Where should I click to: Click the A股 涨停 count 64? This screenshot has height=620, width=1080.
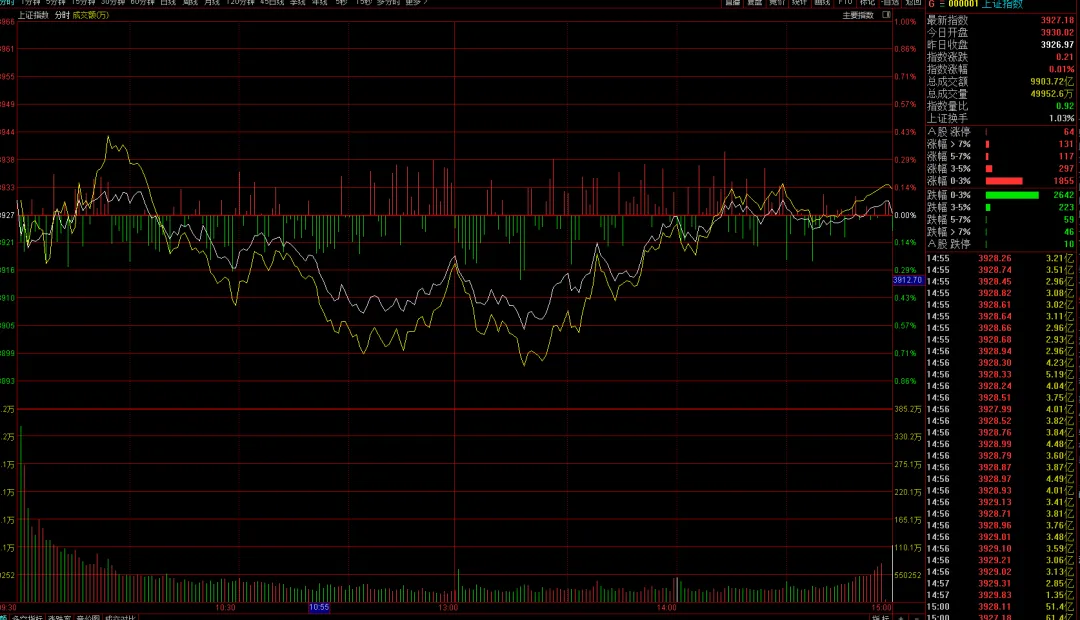point(1068,132)
